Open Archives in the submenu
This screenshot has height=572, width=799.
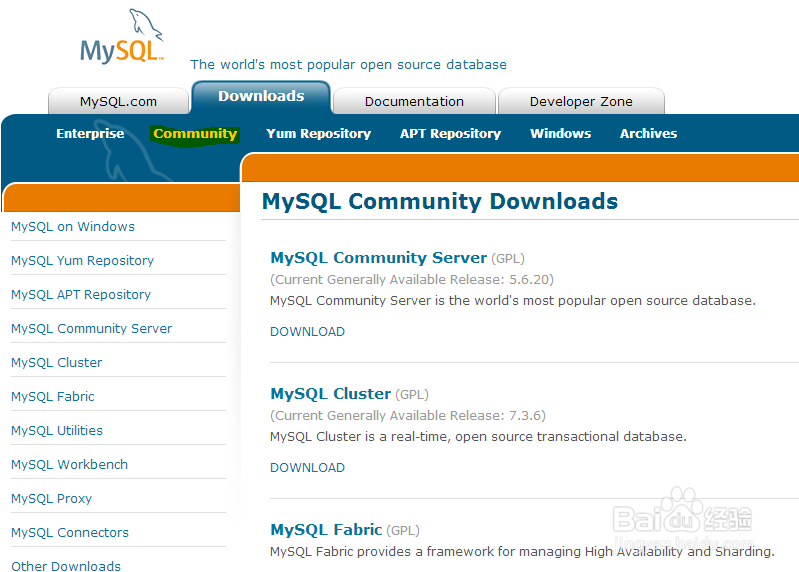[x=648, y=133]
